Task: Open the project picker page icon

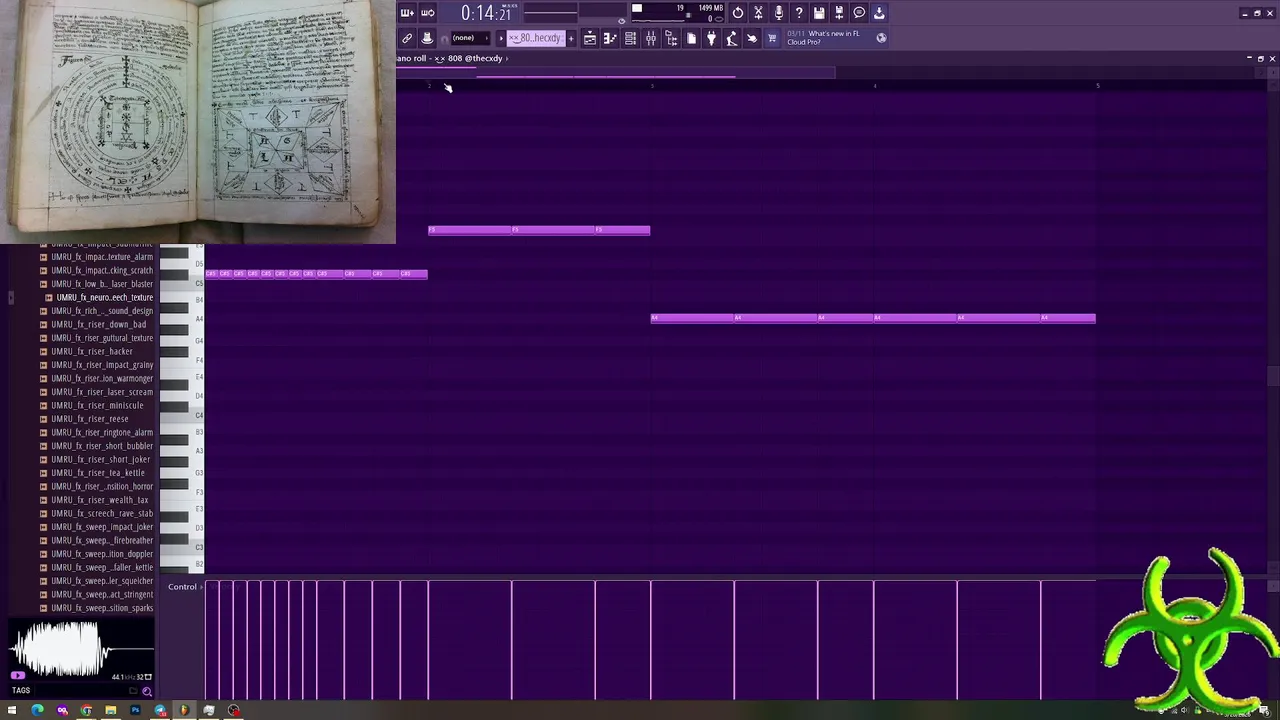Action: tap(691, 38)
